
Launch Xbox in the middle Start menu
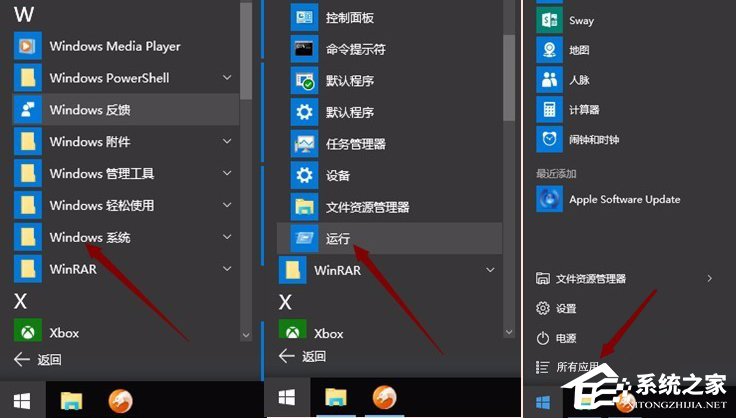tap(390, 331)
